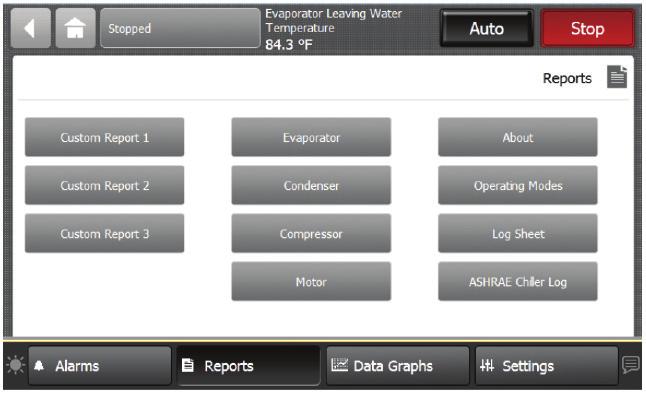View the Condenser report
This screenshot has height=394, width=646.
pyautogui.click(x=311, y=185)
